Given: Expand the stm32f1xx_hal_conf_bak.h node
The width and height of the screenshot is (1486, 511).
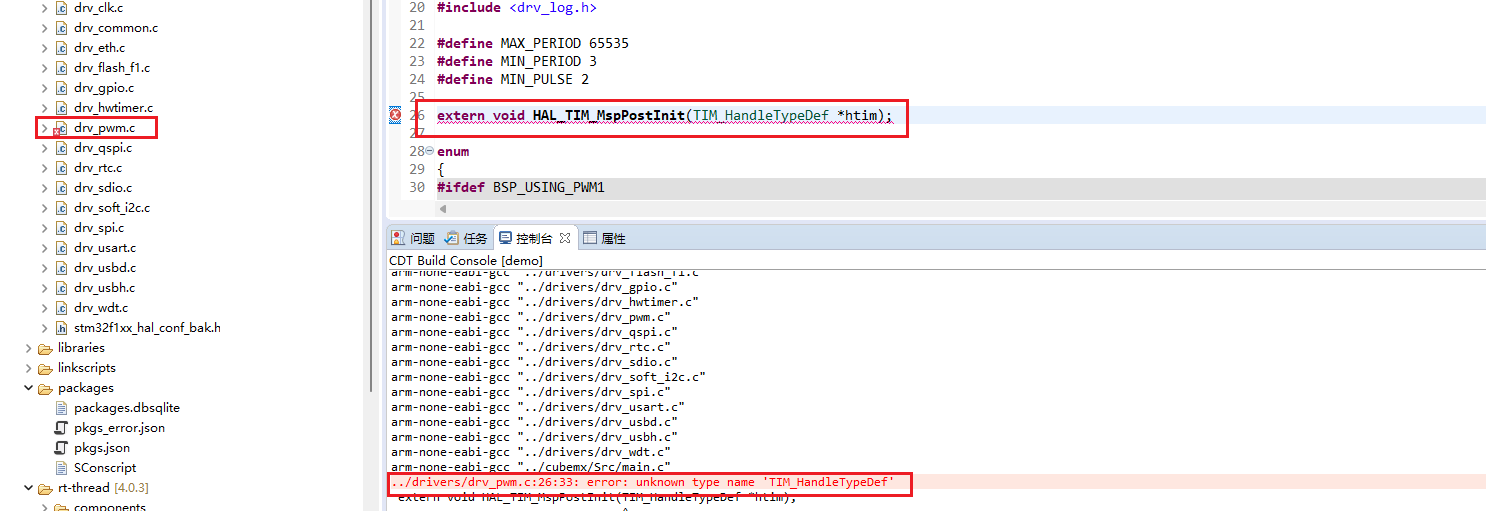Looking at the screenshot, I should click(x=44, y=328).
